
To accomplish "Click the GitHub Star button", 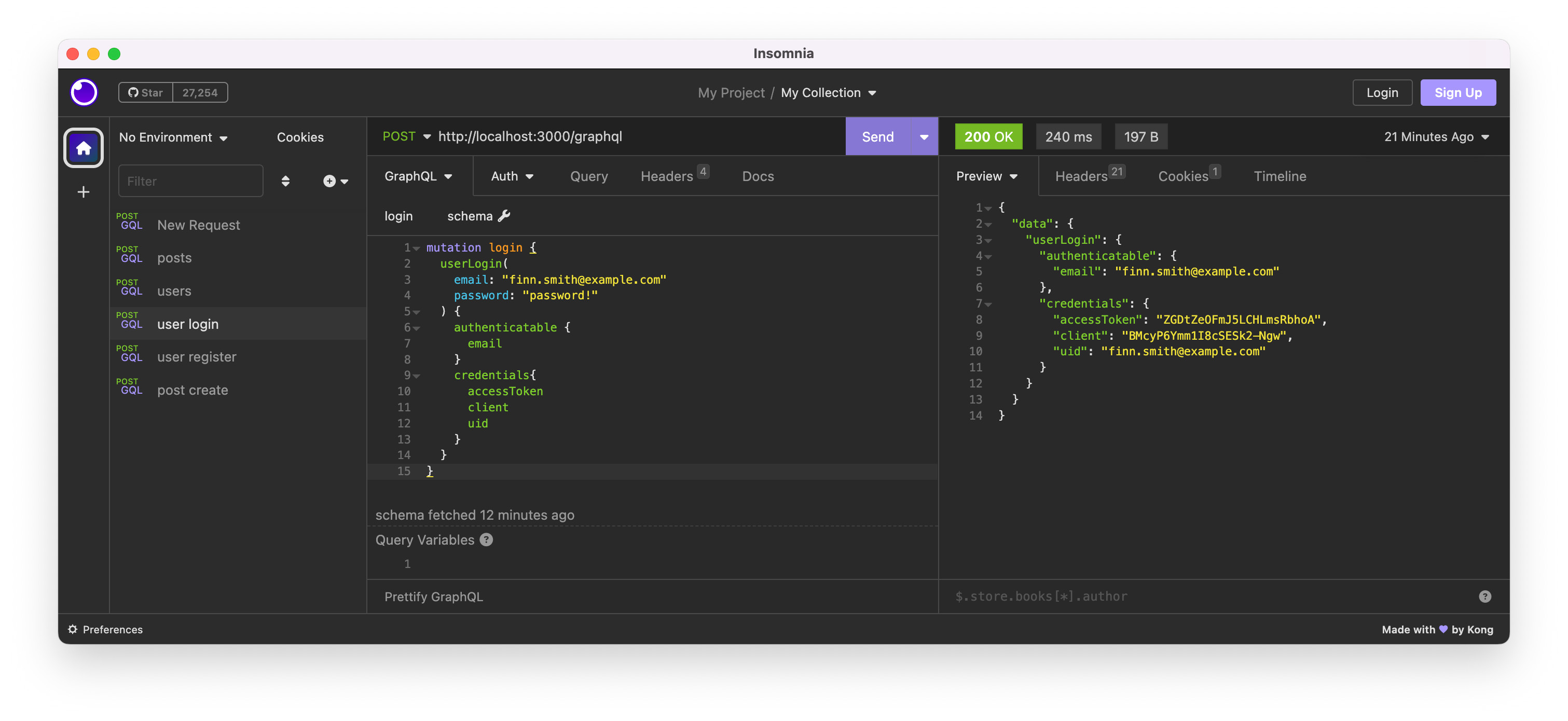I will pyautogui.click(x=145, y=92).
